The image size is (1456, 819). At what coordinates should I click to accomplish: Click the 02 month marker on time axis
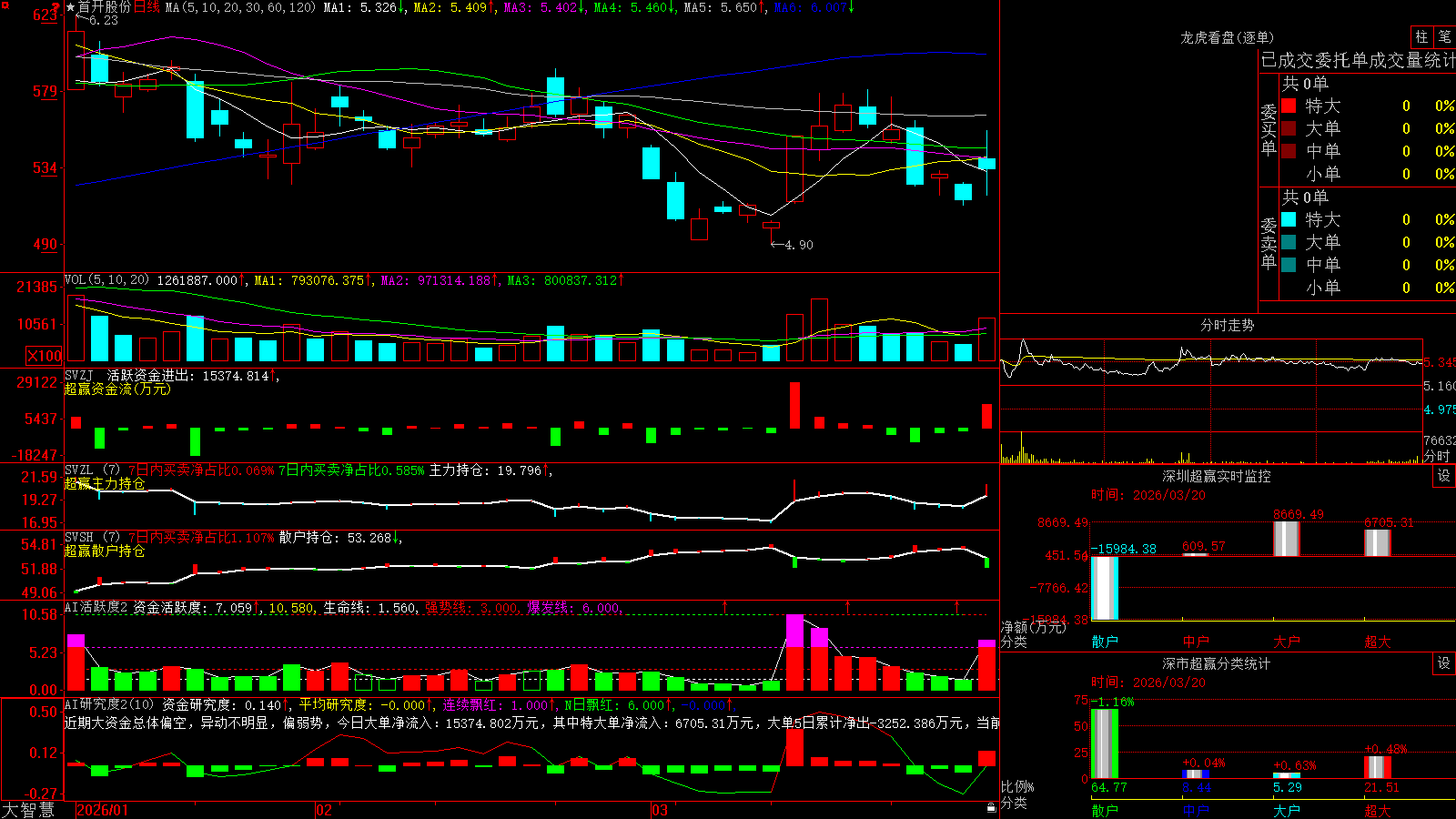pos(323,810)
